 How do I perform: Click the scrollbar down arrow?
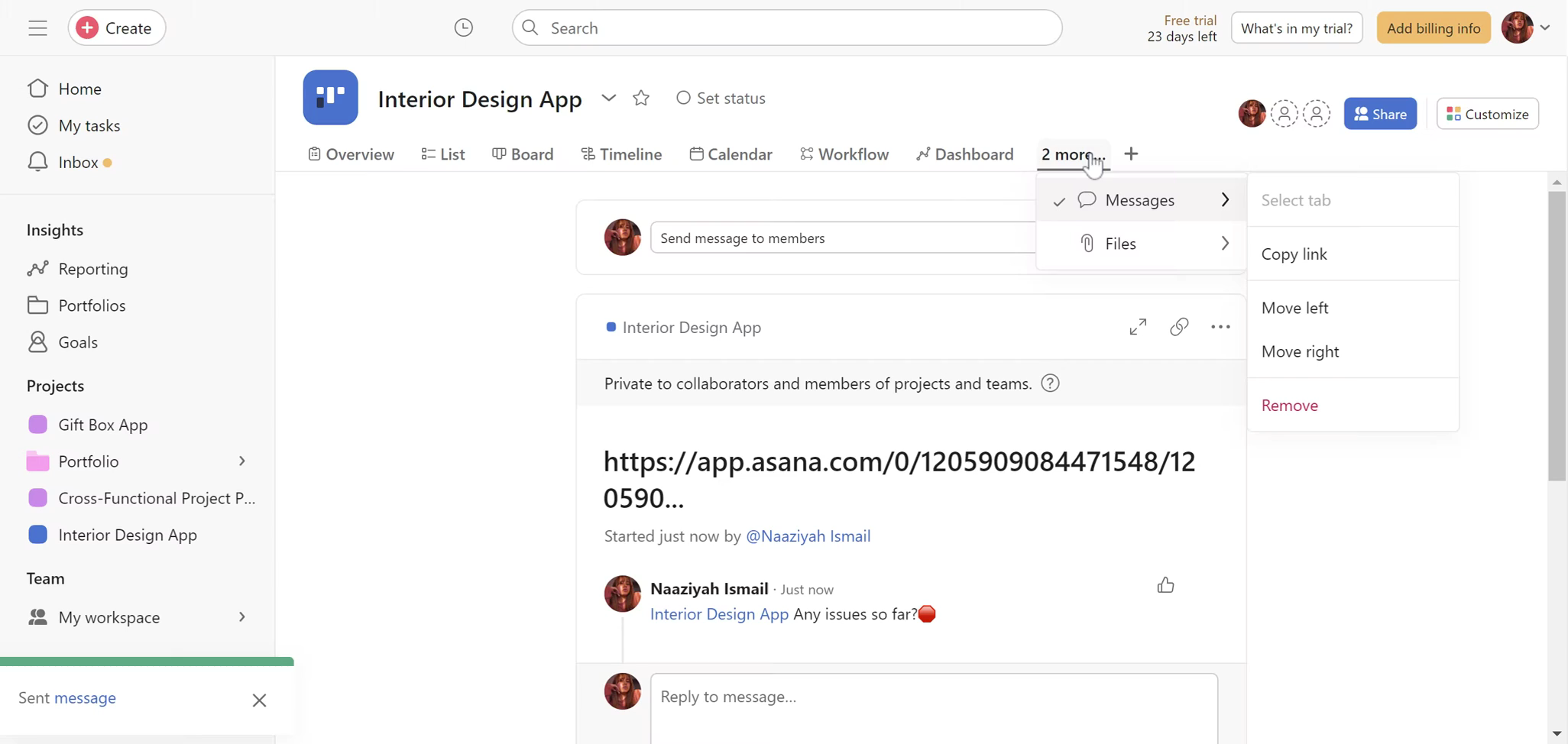(x=1557, y=733)
